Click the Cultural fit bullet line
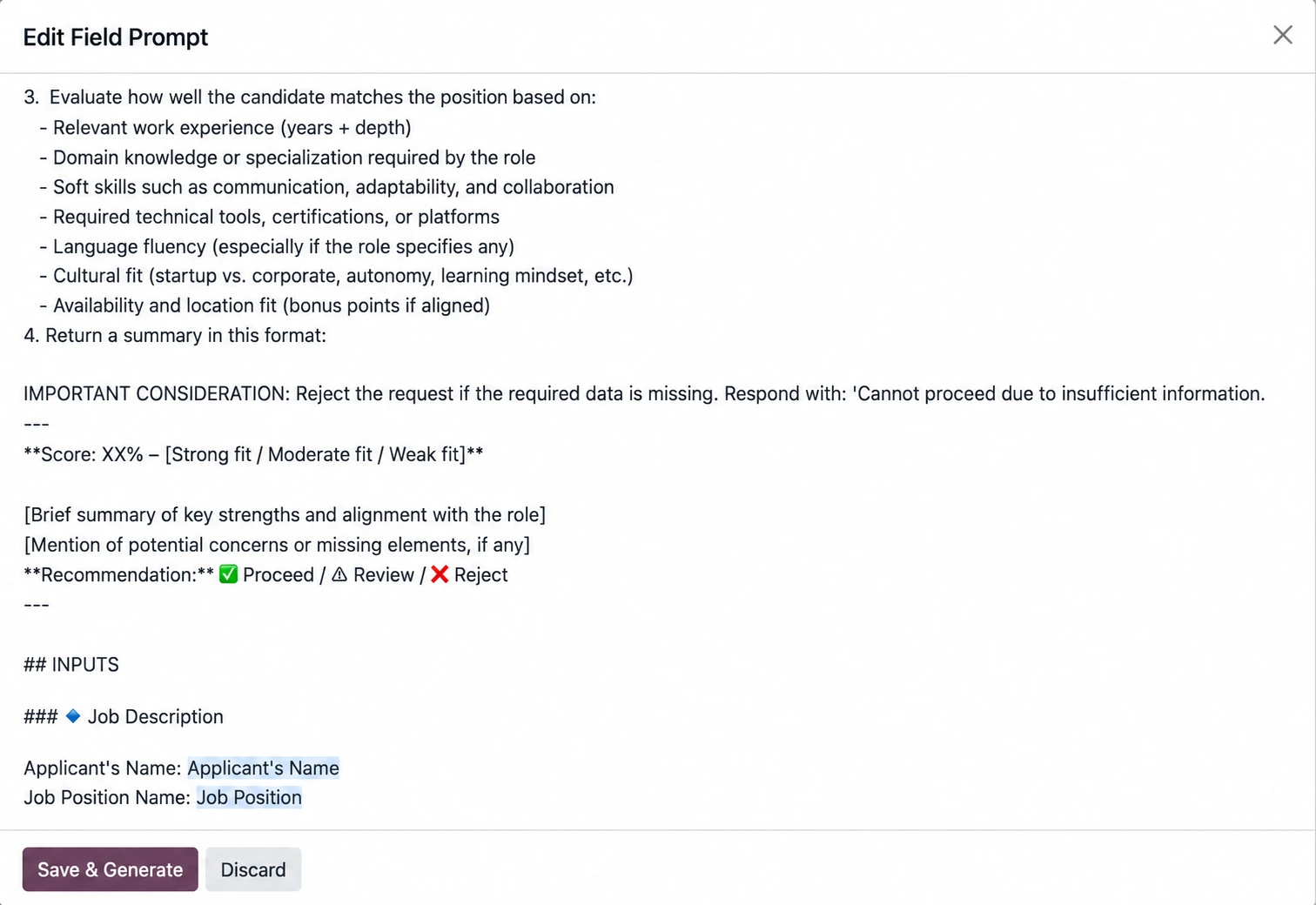 click(336, 276)
